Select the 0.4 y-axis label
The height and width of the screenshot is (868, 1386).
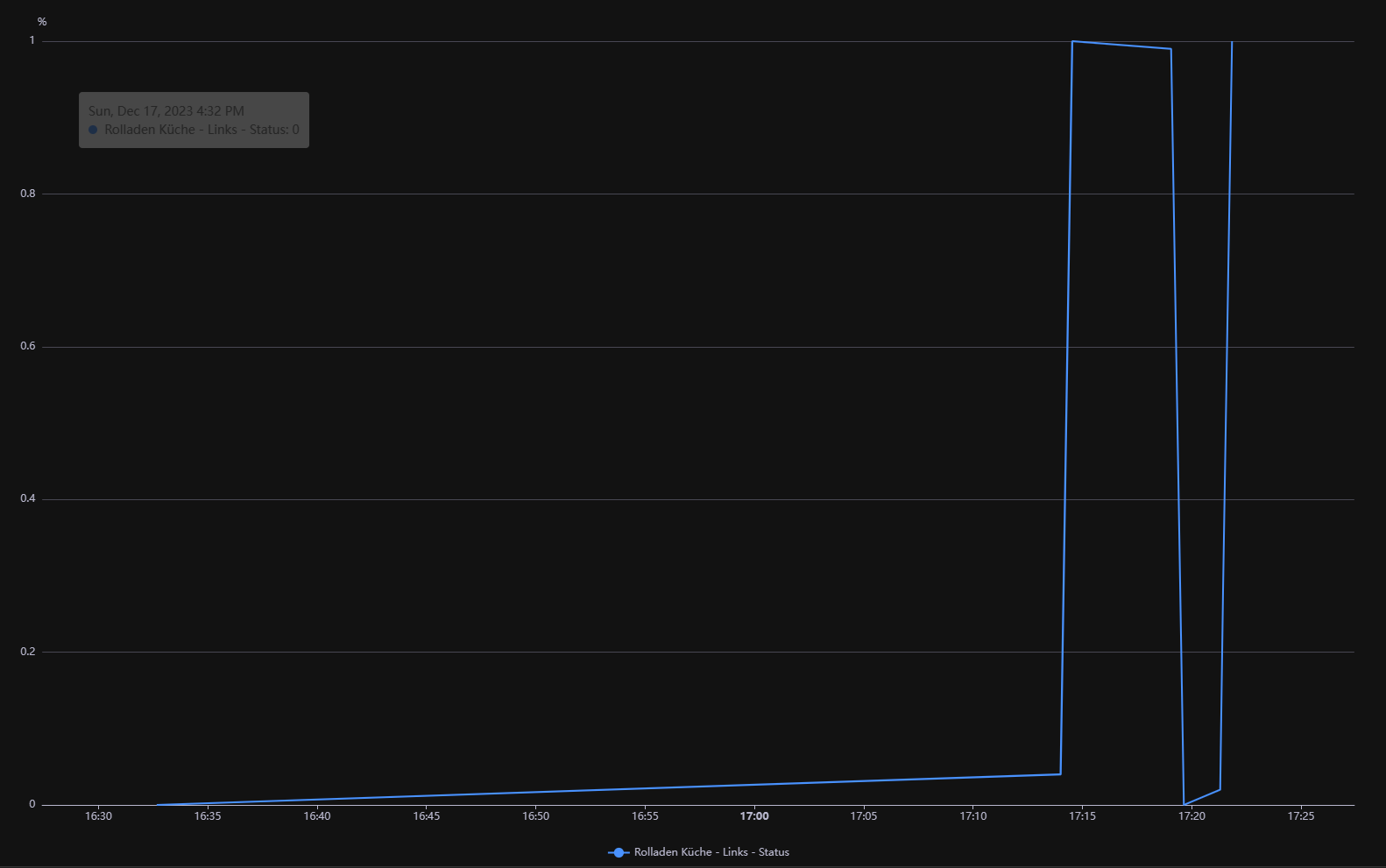[x=28, y=499]
